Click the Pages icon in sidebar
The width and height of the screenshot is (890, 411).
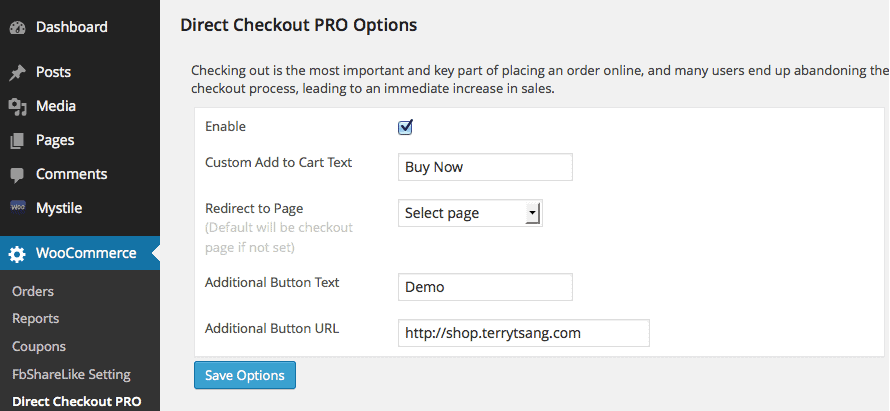pos(18,141)
